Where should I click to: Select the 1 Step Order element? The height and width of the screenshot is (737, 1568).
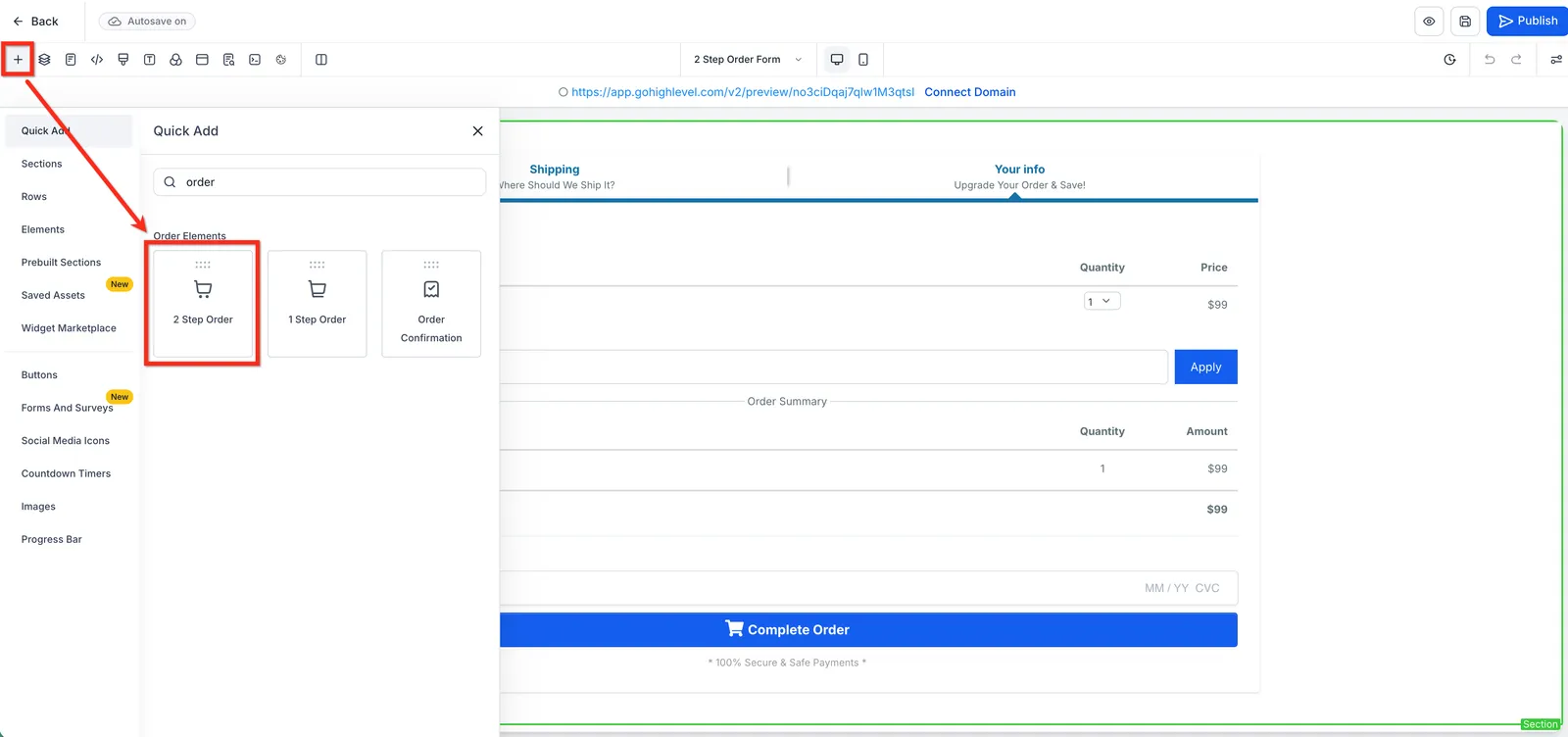[x=318, y=304]
